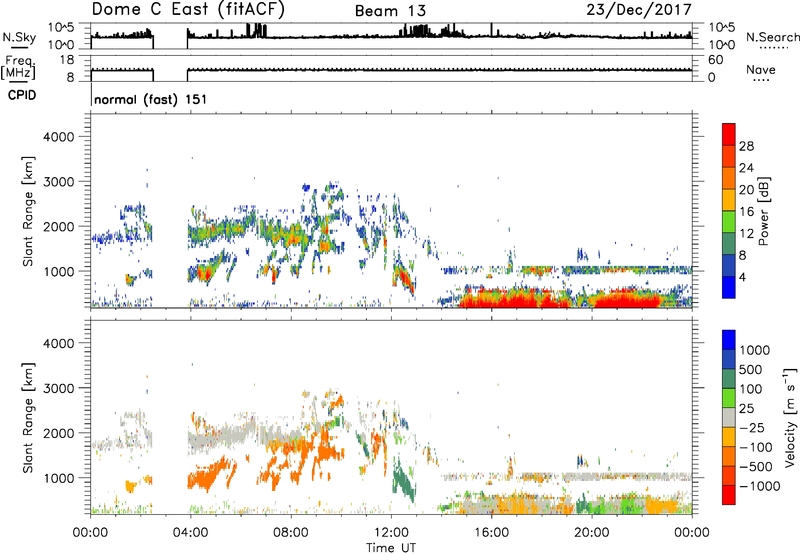The height and width of the screenshot is (554, 800).
Task: Click the 'N.Sky' axis label
Action: click(x=19, y=37)
